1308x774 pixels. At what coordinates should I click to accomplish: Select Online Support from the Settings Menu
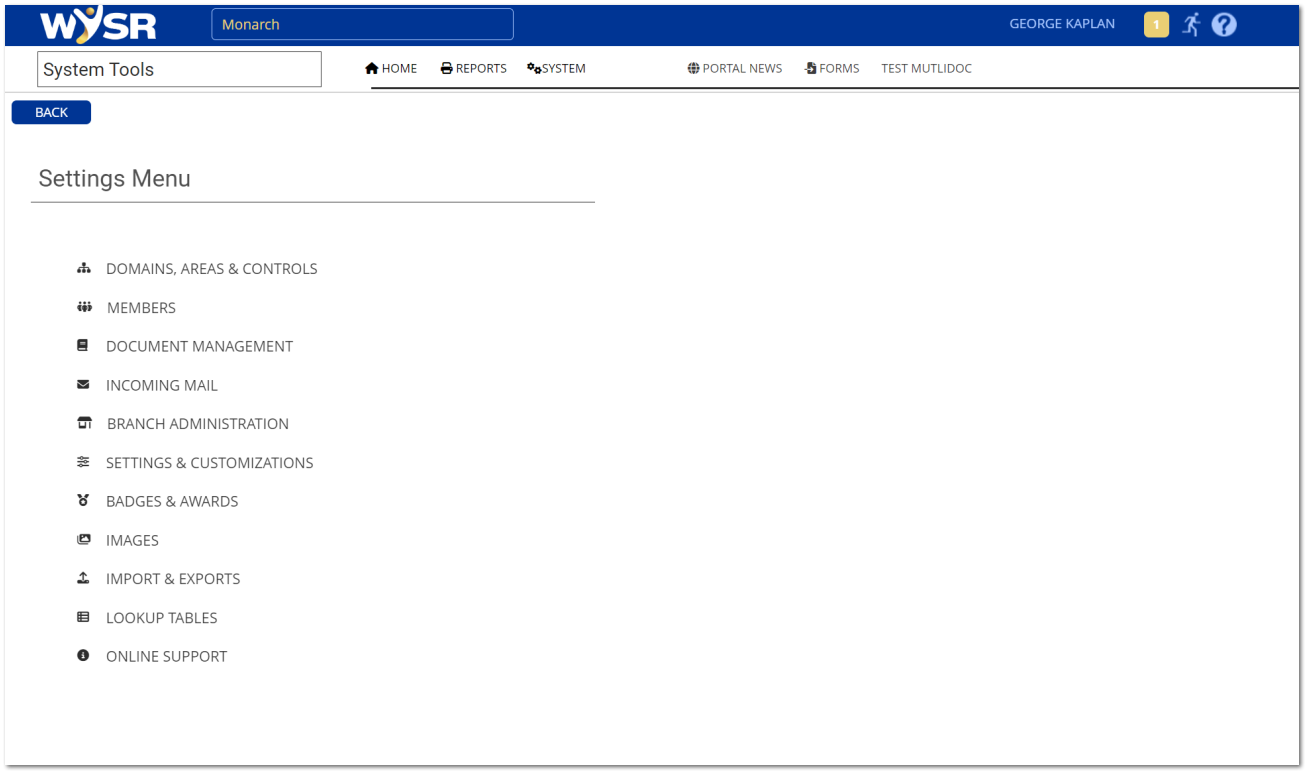coord(166,656)
